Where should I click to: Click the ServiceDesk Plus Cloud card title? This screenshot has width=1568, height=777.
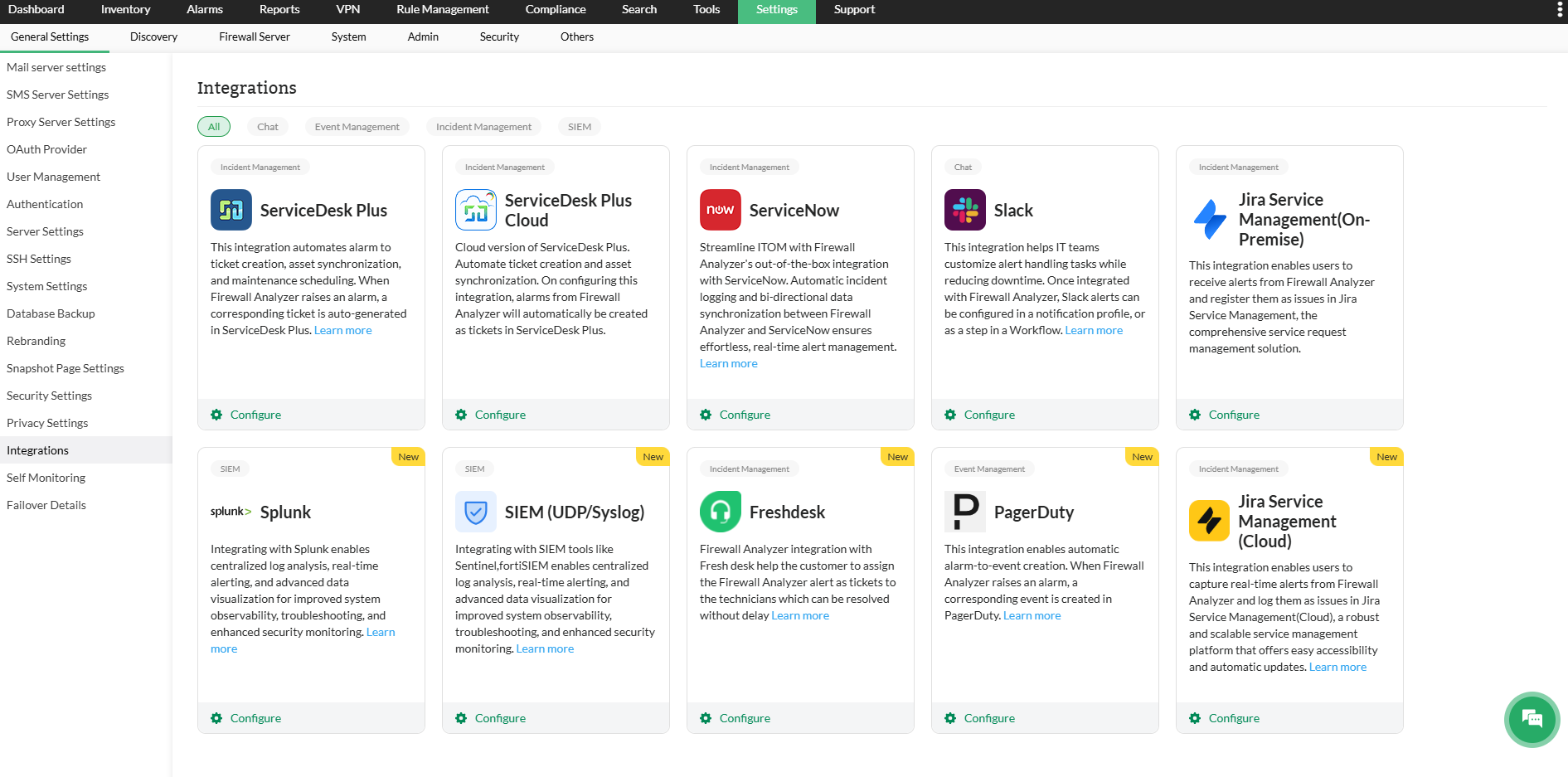[x=568, y=210]
